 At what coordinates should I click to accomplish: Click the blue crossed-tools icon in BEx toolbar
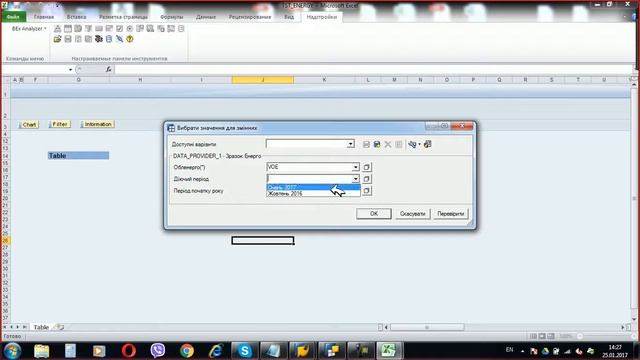click(119, 39)
